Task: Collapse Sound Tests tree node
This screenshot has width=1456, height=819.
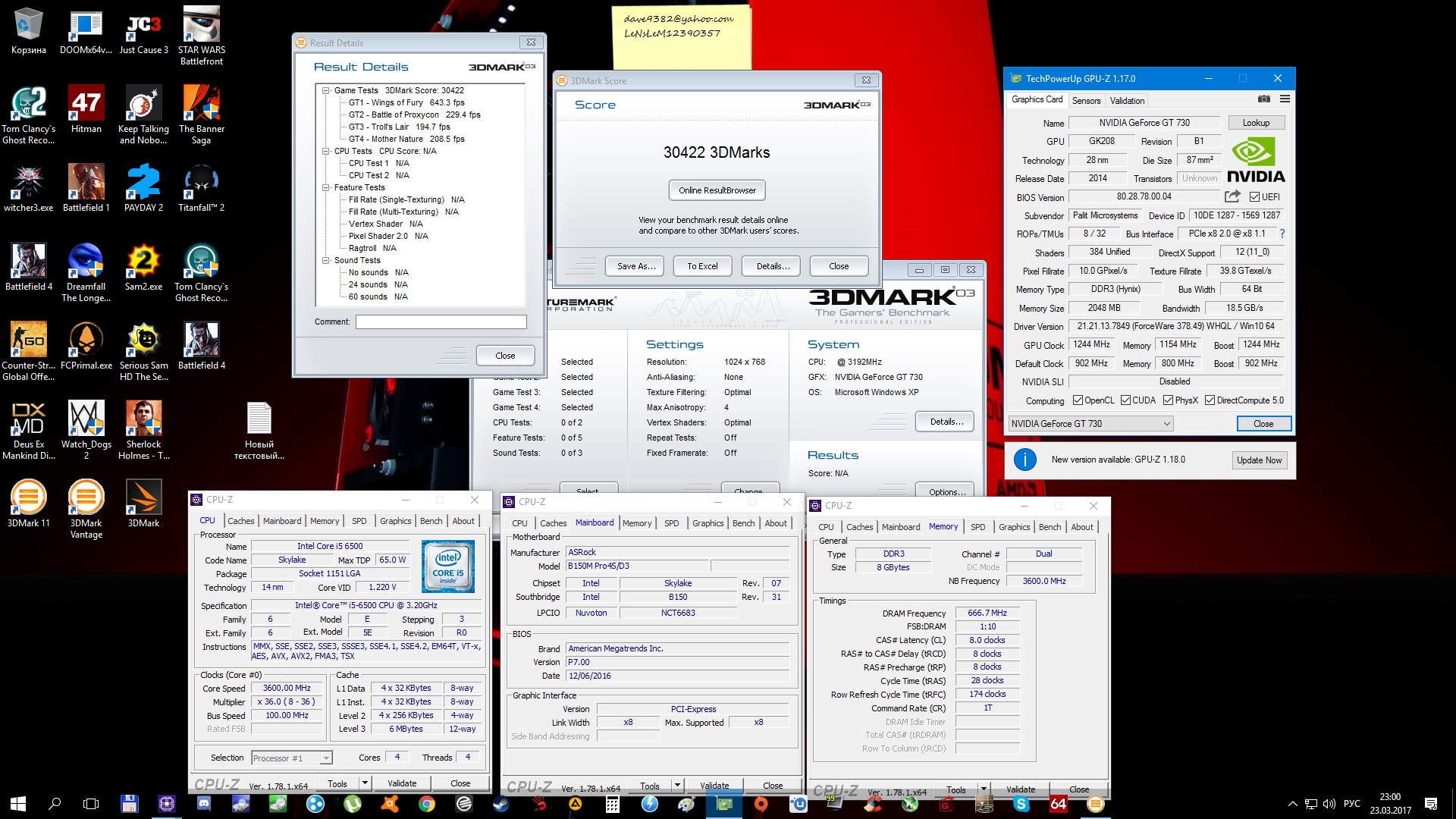Action: click(x=326, y=260)
